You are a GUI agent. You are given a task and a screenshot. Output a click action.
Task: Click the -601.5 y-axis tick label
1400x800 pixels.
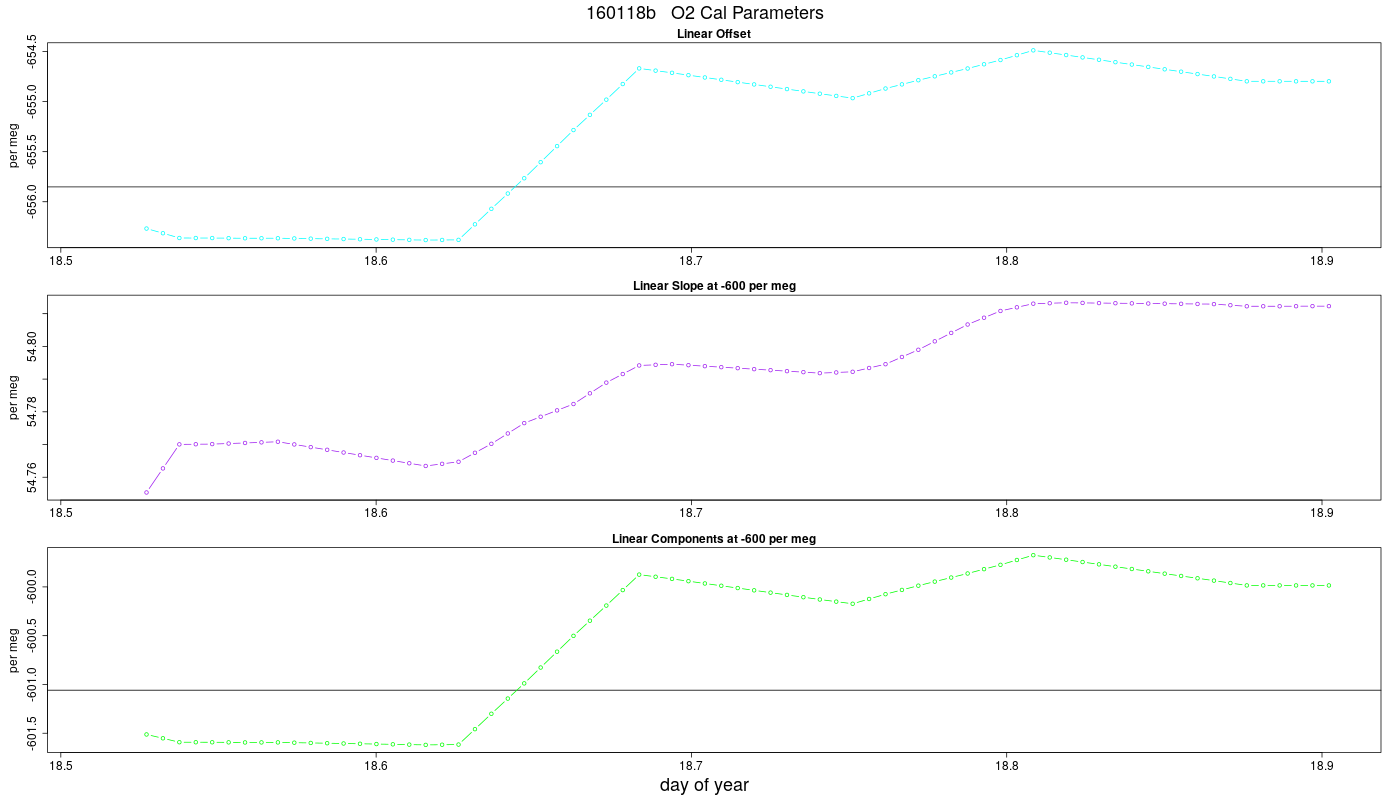pyautogui.click(x=33, y=734)
